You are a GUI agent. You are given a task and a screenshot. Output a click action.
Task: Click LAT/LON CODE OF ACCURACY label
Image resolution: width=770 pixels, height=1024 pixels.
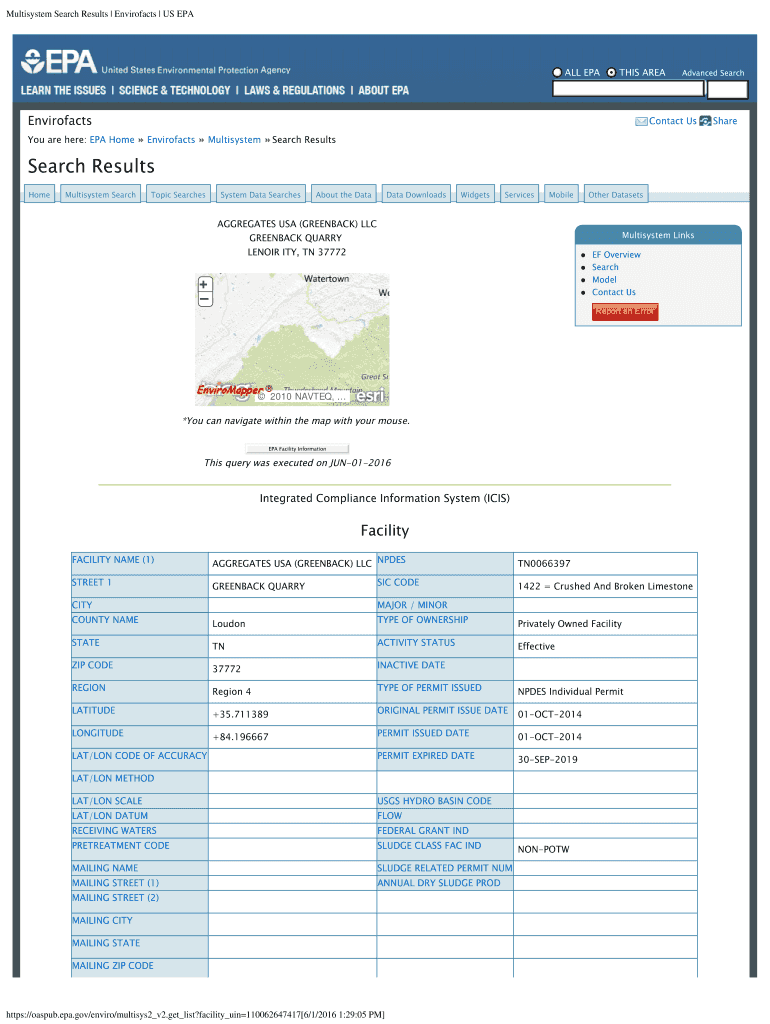(x=139, y=756)
